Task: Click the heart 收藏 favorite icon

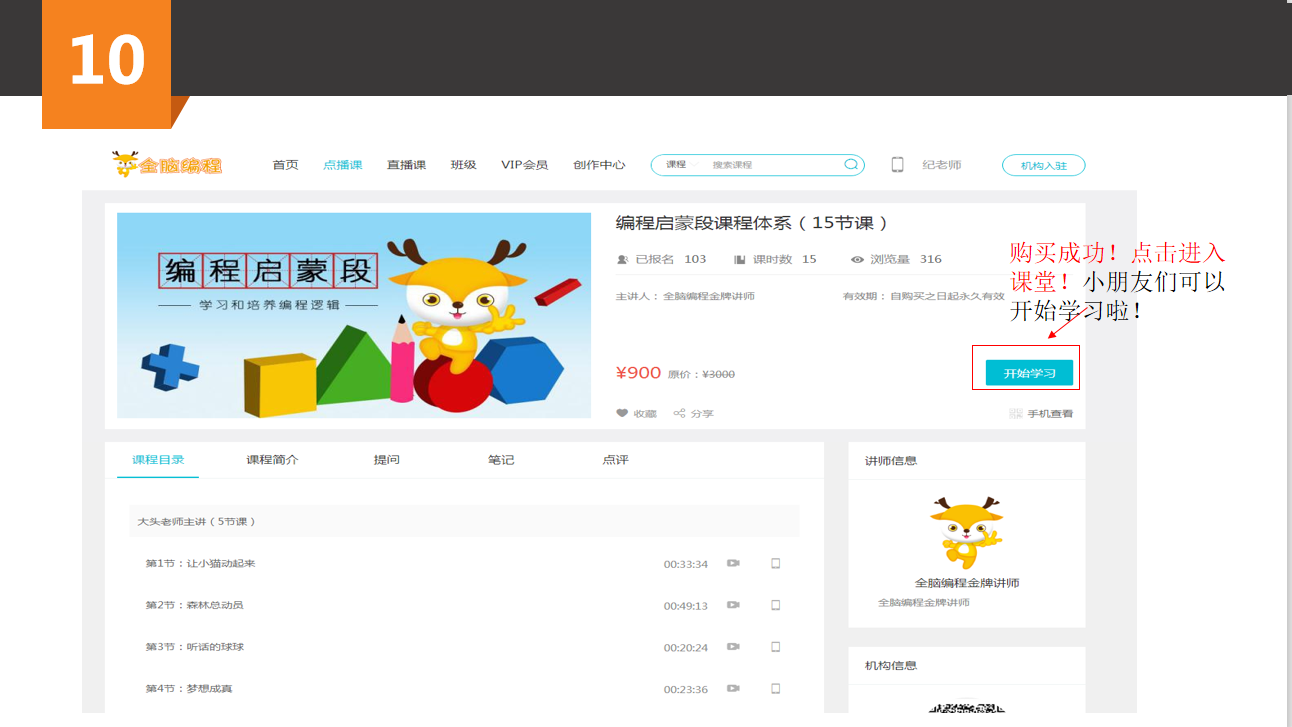Action: pyautogui.click(x=622, y=413)
